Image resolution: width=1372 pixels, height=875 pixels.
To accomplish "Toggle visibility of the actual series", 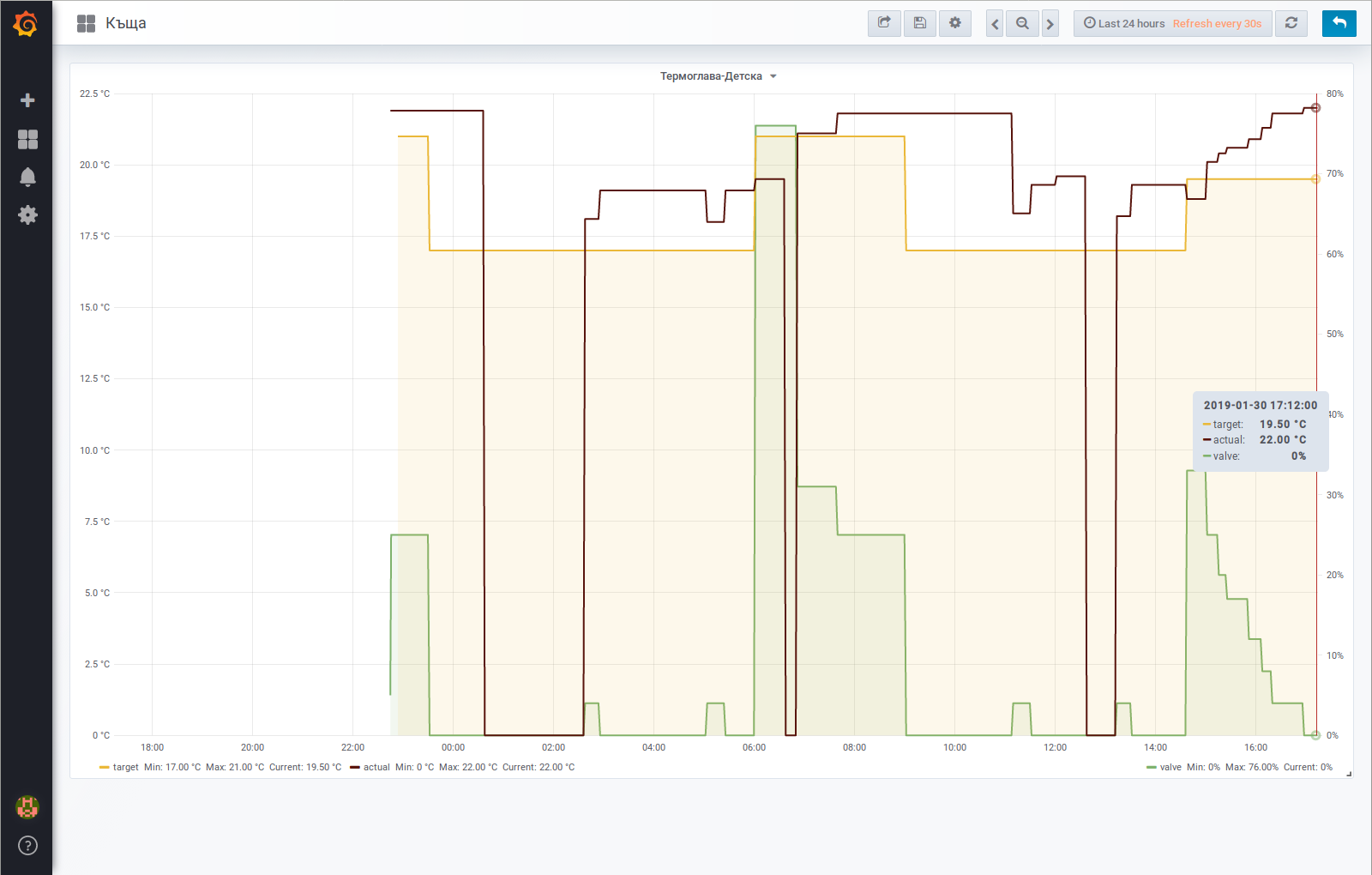I will (375, 767).
